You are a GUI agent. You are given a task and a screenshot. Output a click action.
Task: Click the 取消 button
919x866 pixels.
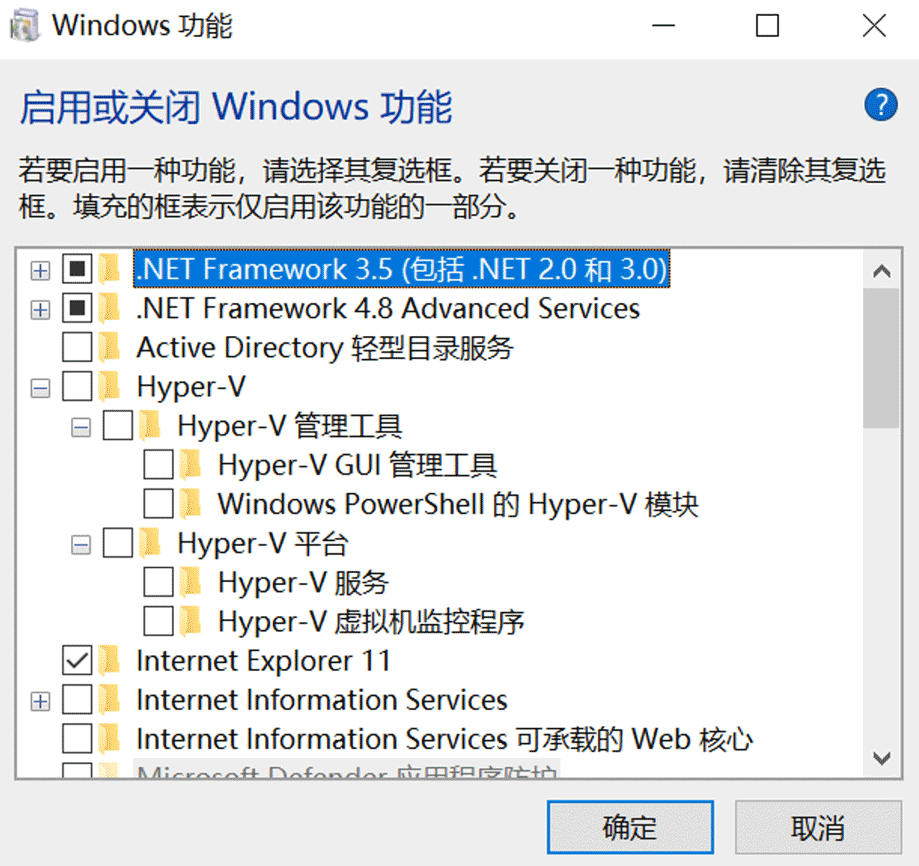(818, 828)
